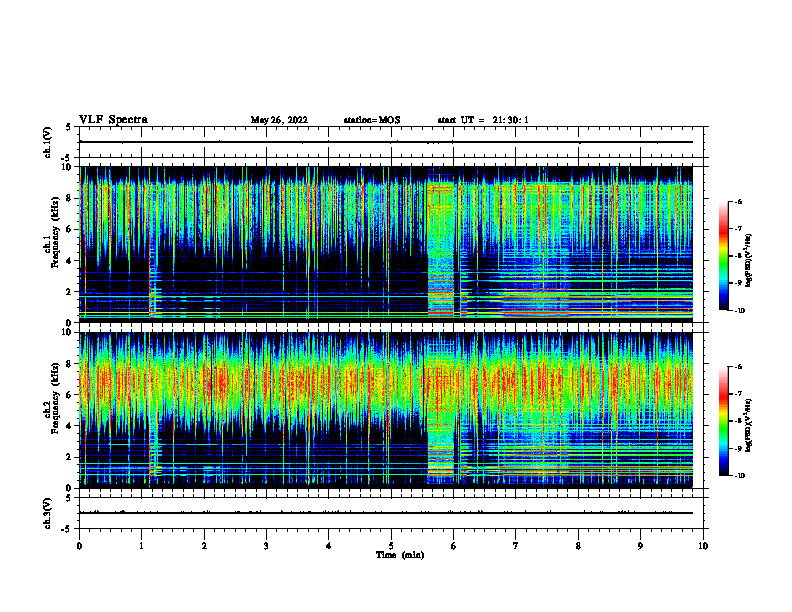Click the "ch.3(V)" waveform axis label
The image size is (792, 612).
click(48, 513)
